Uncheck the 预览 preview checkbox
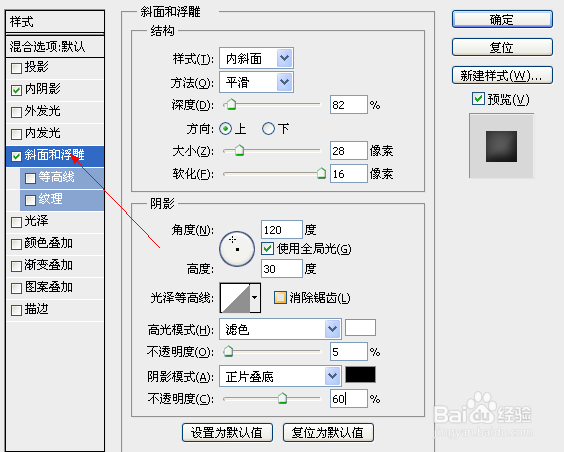Viewport: 564px width, 452px height. pyautogui.click(x=478, y=99)
